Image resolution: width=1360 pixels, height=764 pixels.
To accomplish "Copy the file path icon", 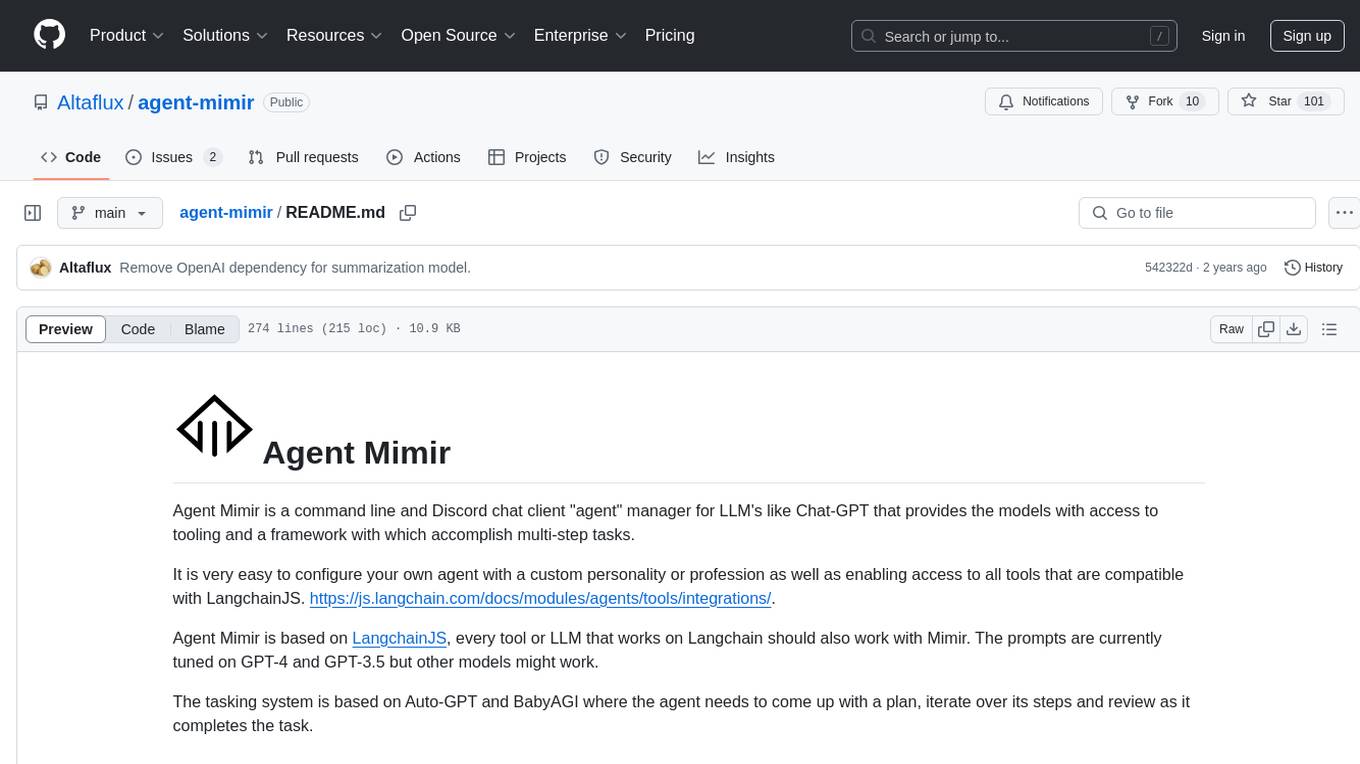I will click(x=407, y=213).
